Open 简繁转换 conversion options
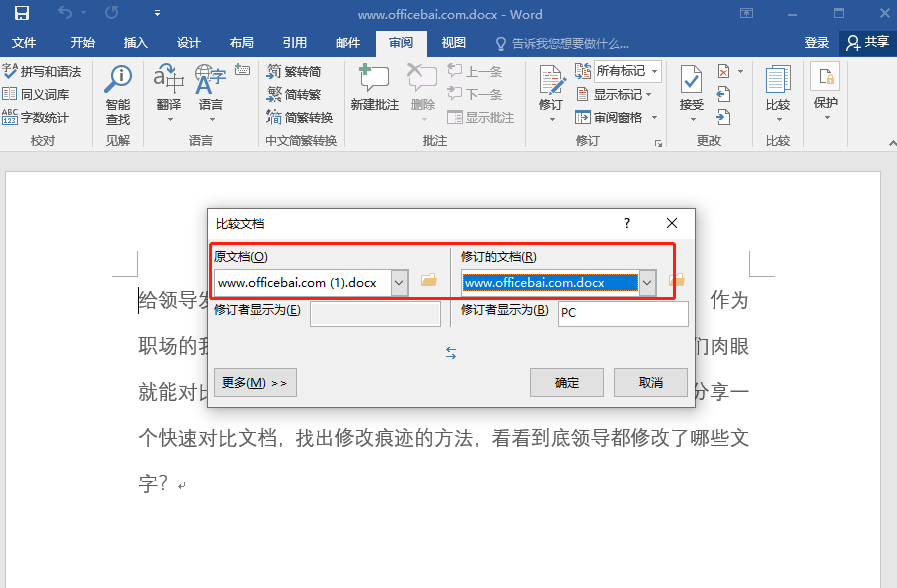This screenshot has height=588, width=897. (300, 118)
